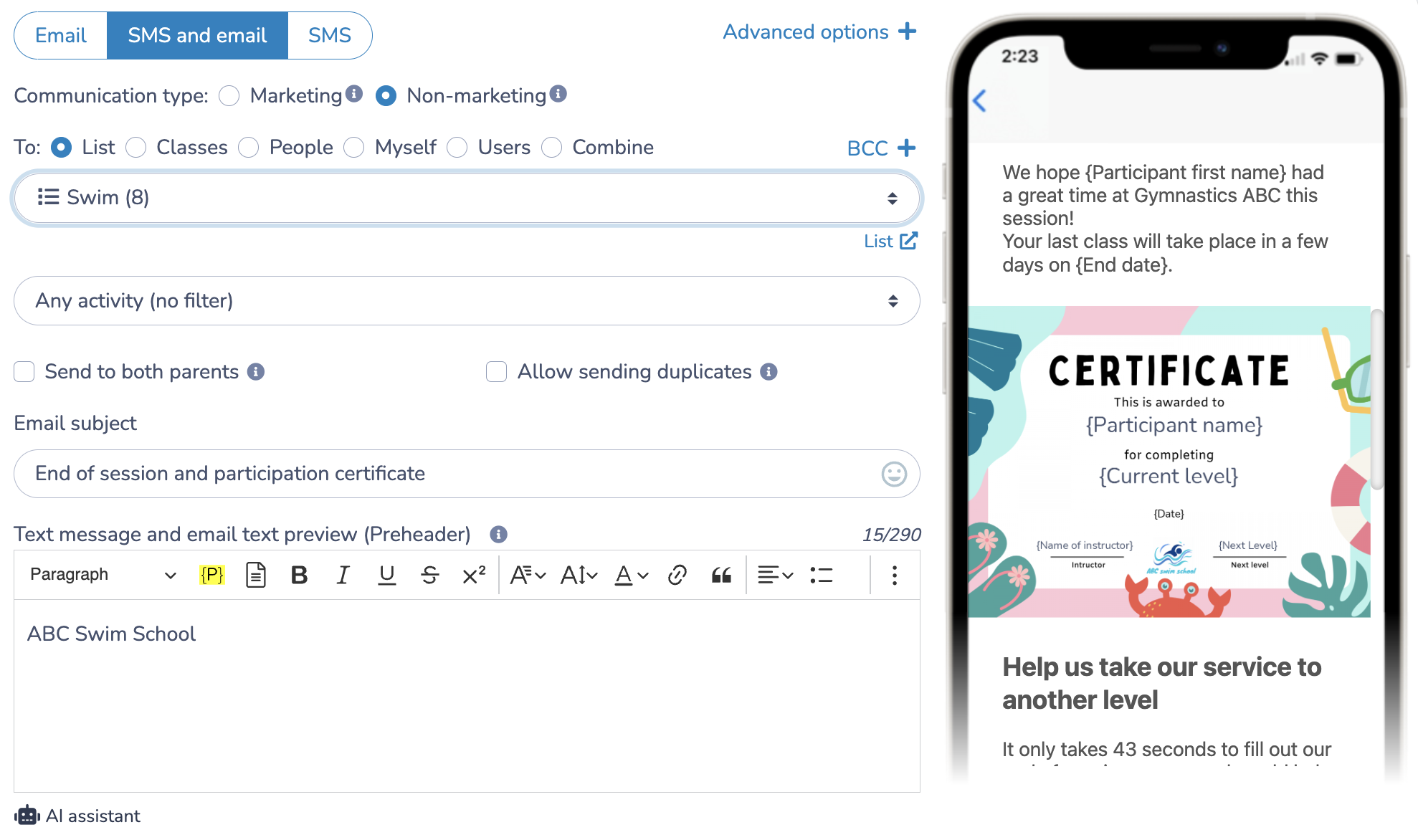This screenshot has height=840, width=1418.
Task: Show info for Send to both parents
Action: (256, 371)
